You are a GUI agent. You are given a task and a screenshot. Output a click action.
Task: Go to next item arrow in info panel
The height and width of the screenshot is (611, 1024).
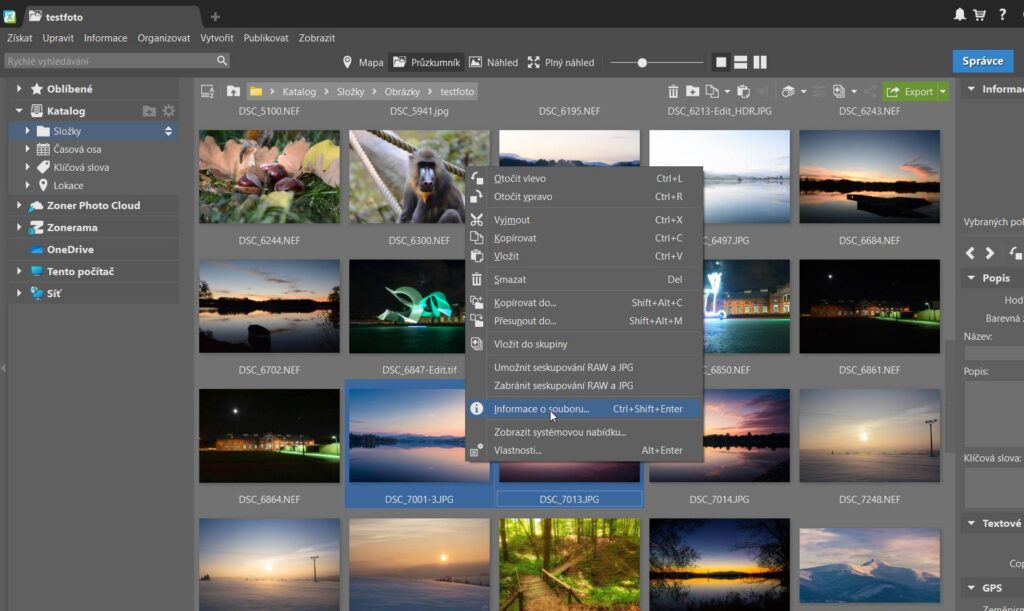click(990, 253)
